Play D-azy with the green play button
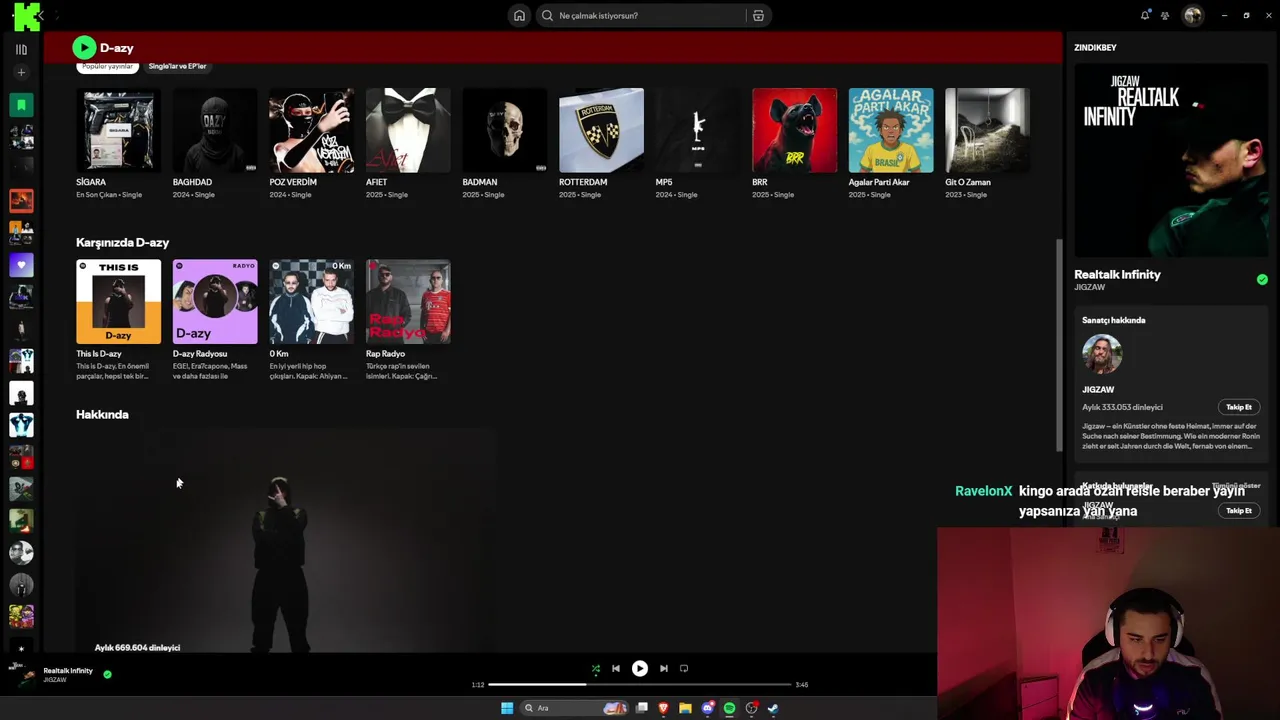Image resolution: width=1280 pixels, height=720 pixels. click(84, 47)
